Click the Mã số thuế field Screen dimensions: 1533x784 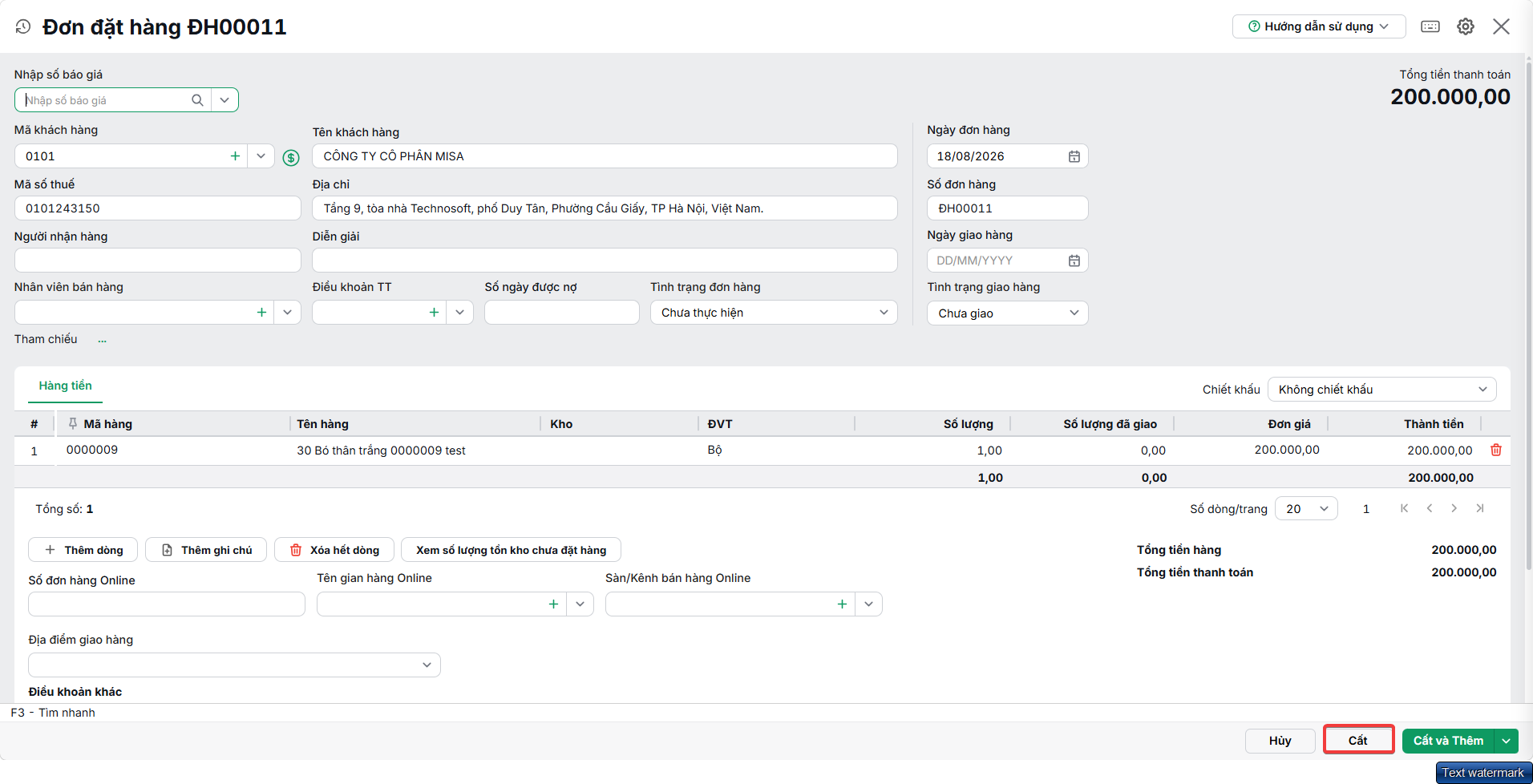click(x=158, y=208)
